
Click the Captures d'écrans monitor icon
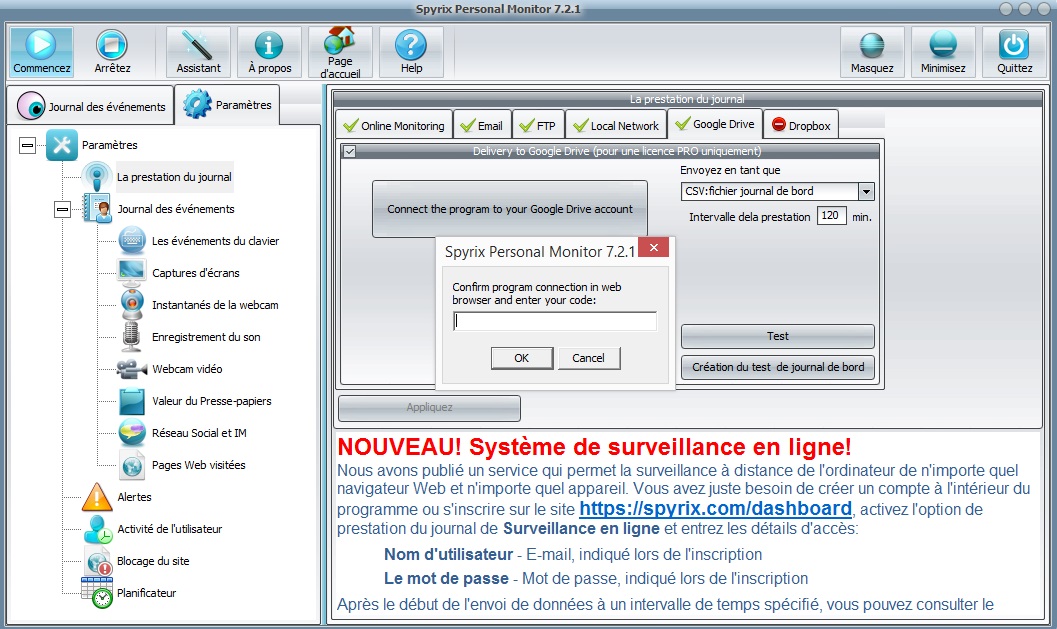click(x=132, y=272)
